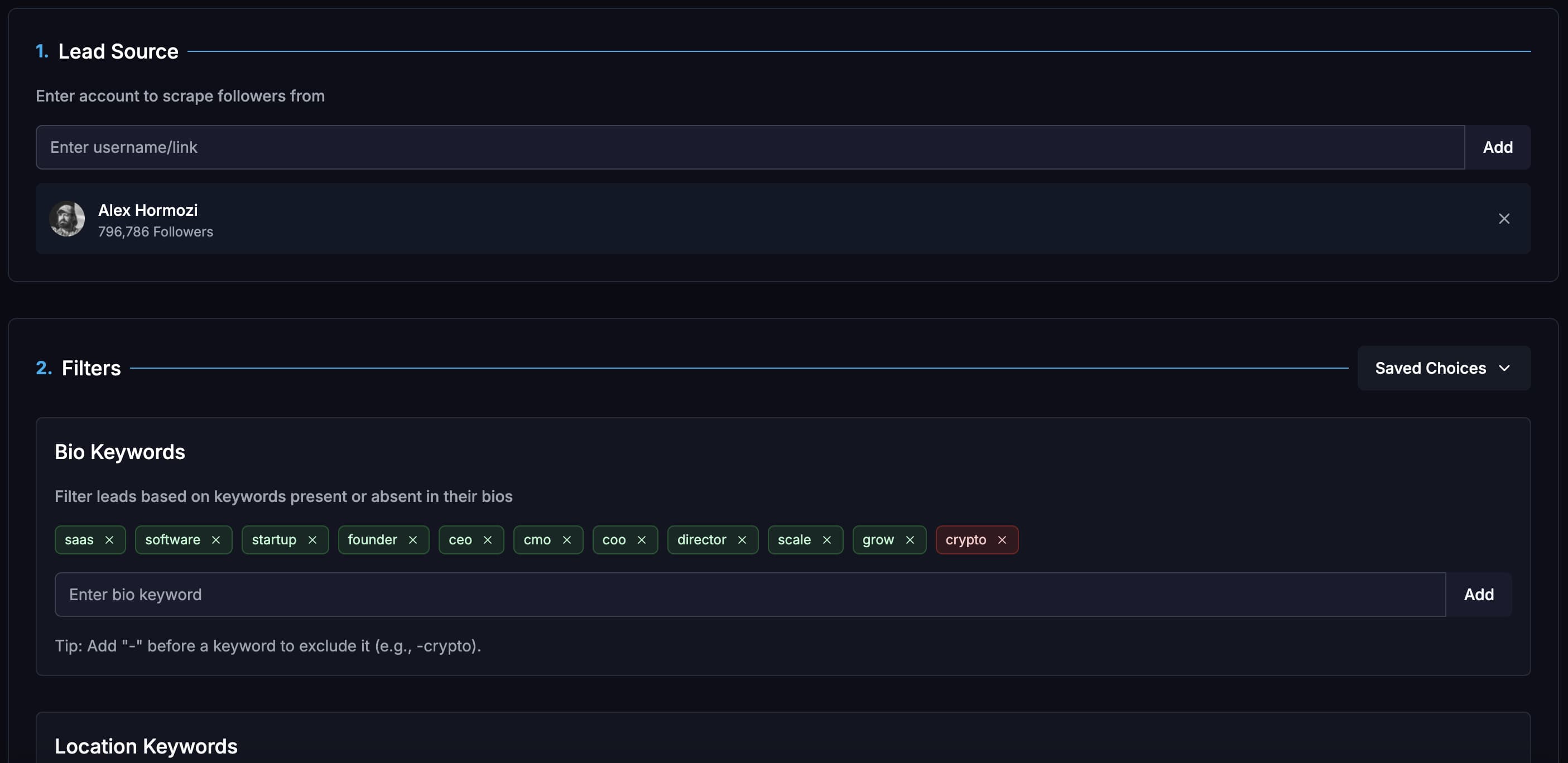Screen dimensions: 1568x763
Task: Remove the "startup" bio keyword tag
Action: point(313,540)
